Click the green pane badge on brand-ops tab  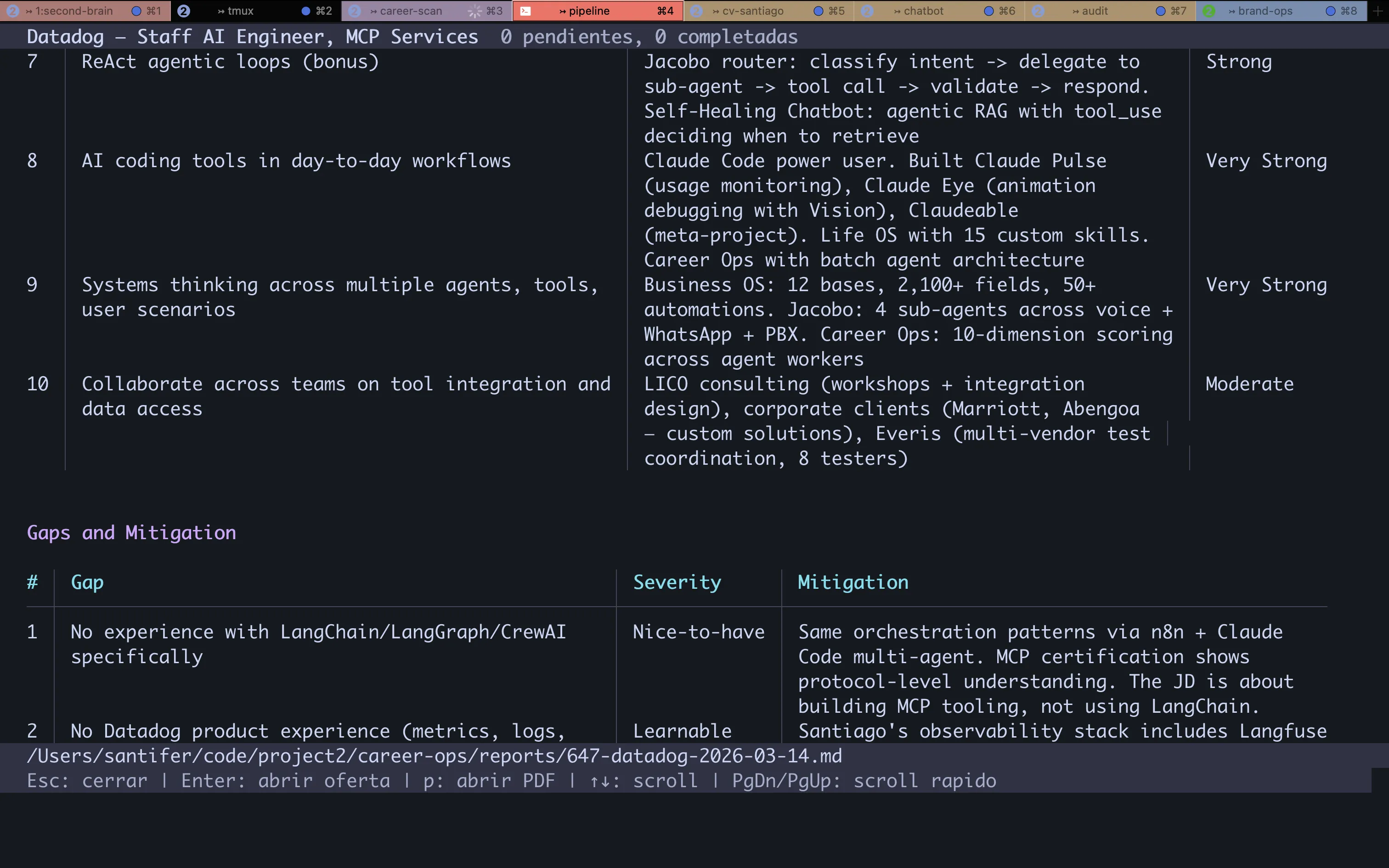coord(1210,11)
